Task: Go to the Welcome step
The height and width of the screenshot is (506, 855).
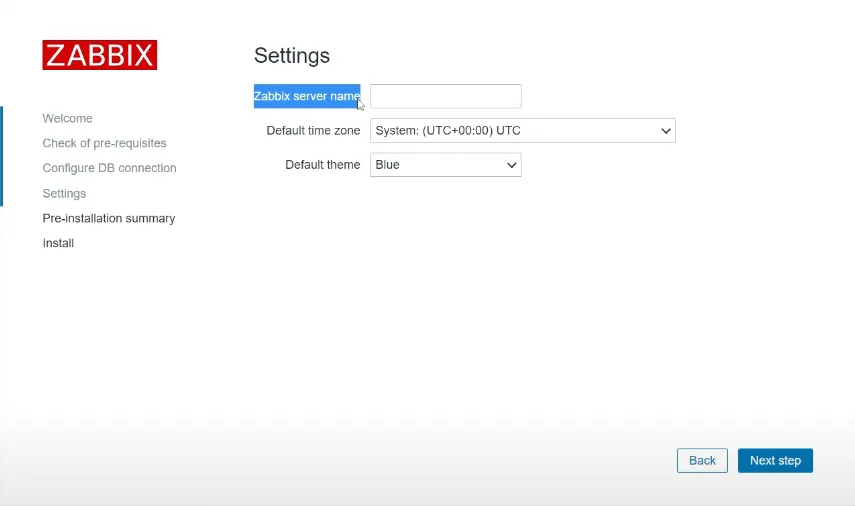Action: click(67, 119)
